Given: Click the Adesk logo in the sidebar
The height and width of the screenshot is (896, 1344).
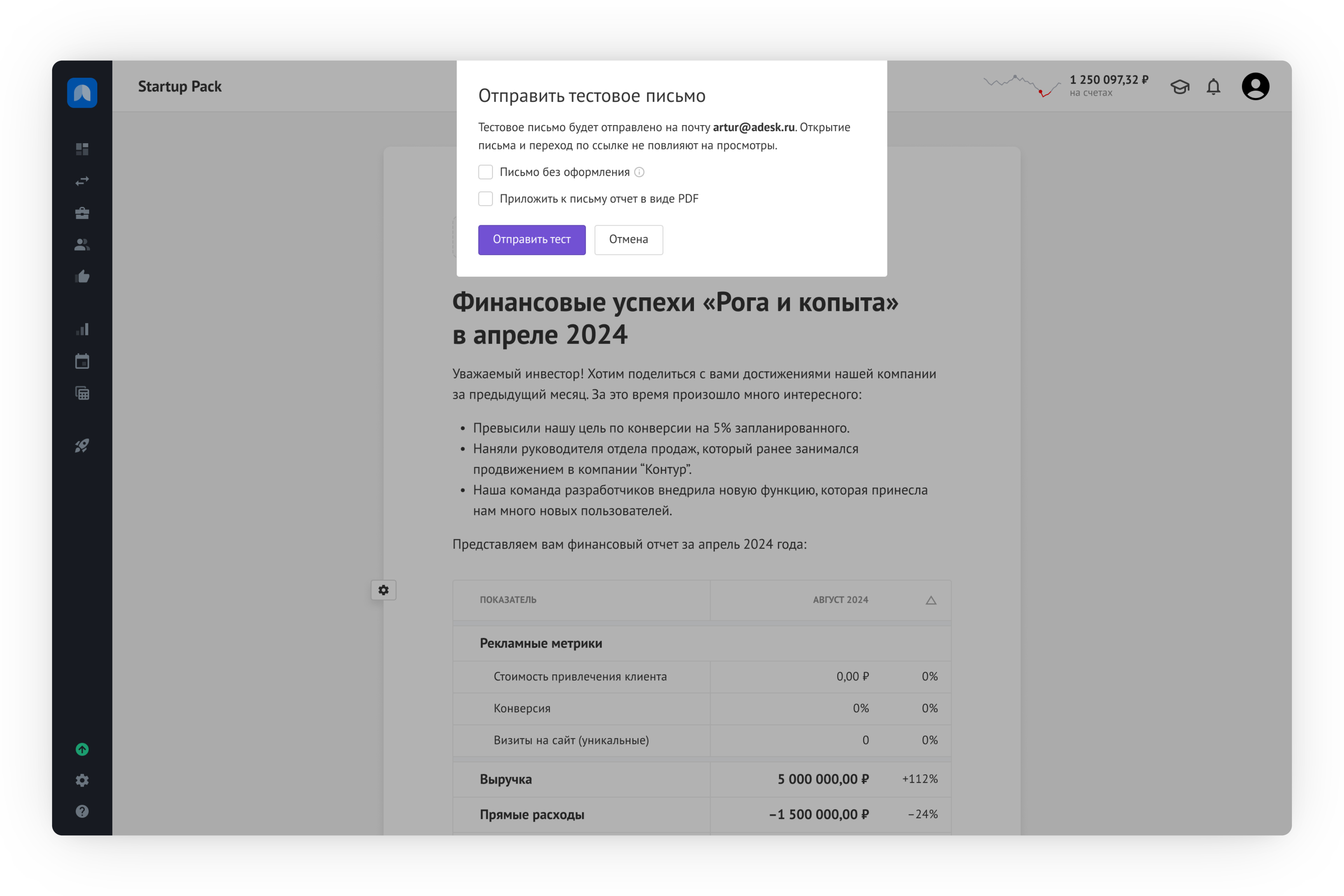Looking at the screenshot, I should coord(82,92).
